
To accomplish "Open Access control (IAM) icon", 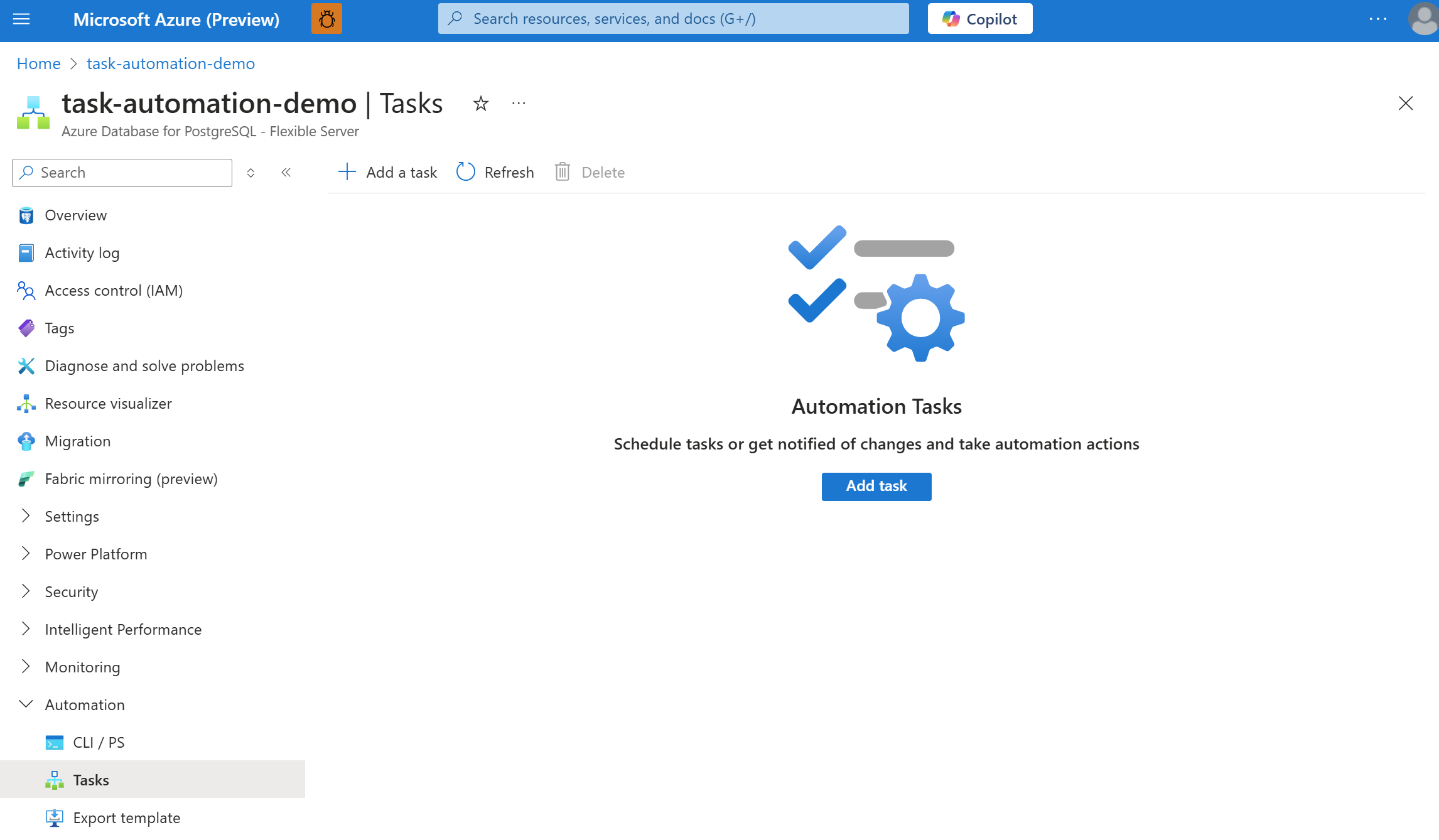I will coord(26,291).
